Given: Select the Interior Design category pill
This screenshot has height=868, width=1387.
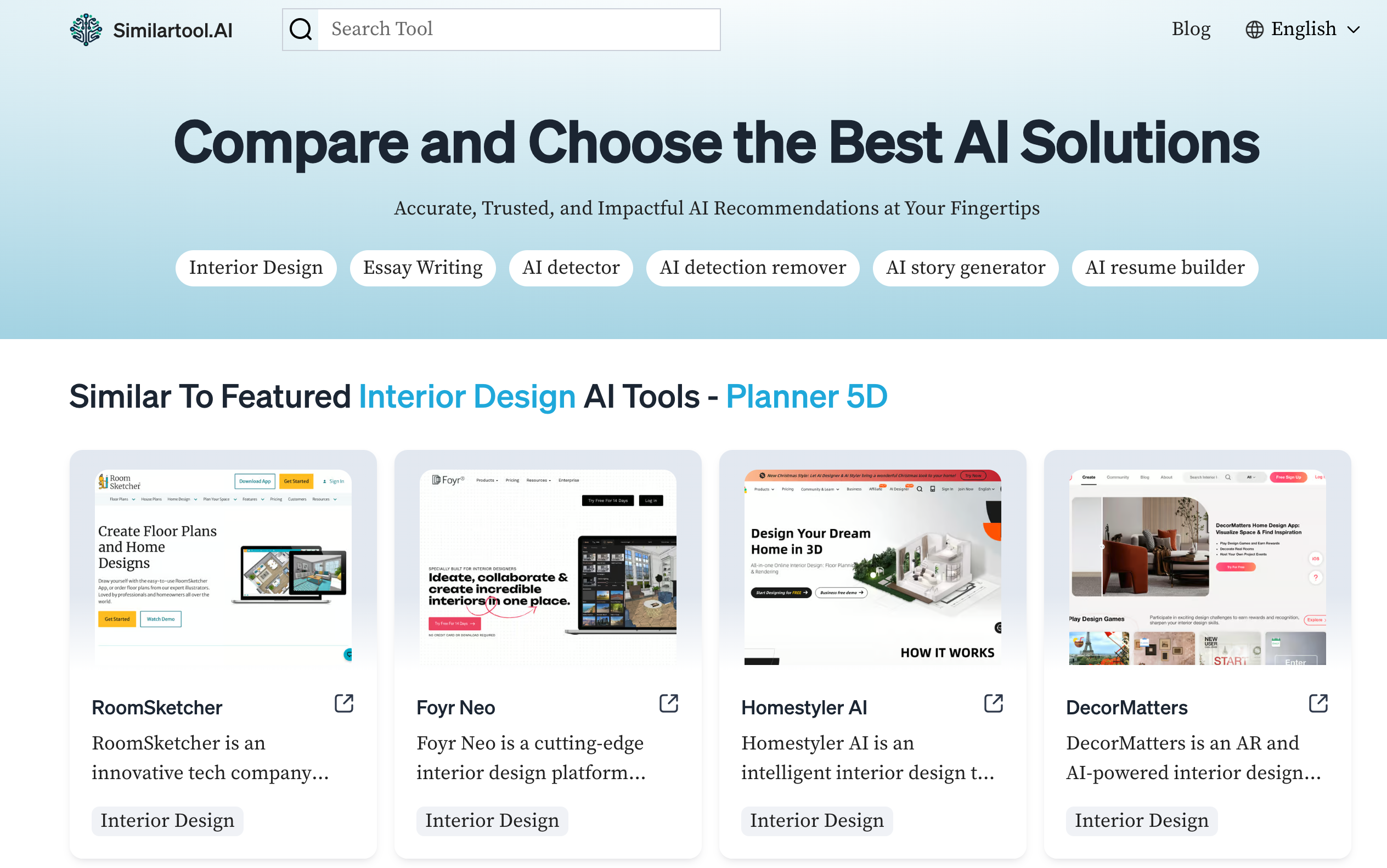Looking at the screenshot, I should click(x=256, y=268).
